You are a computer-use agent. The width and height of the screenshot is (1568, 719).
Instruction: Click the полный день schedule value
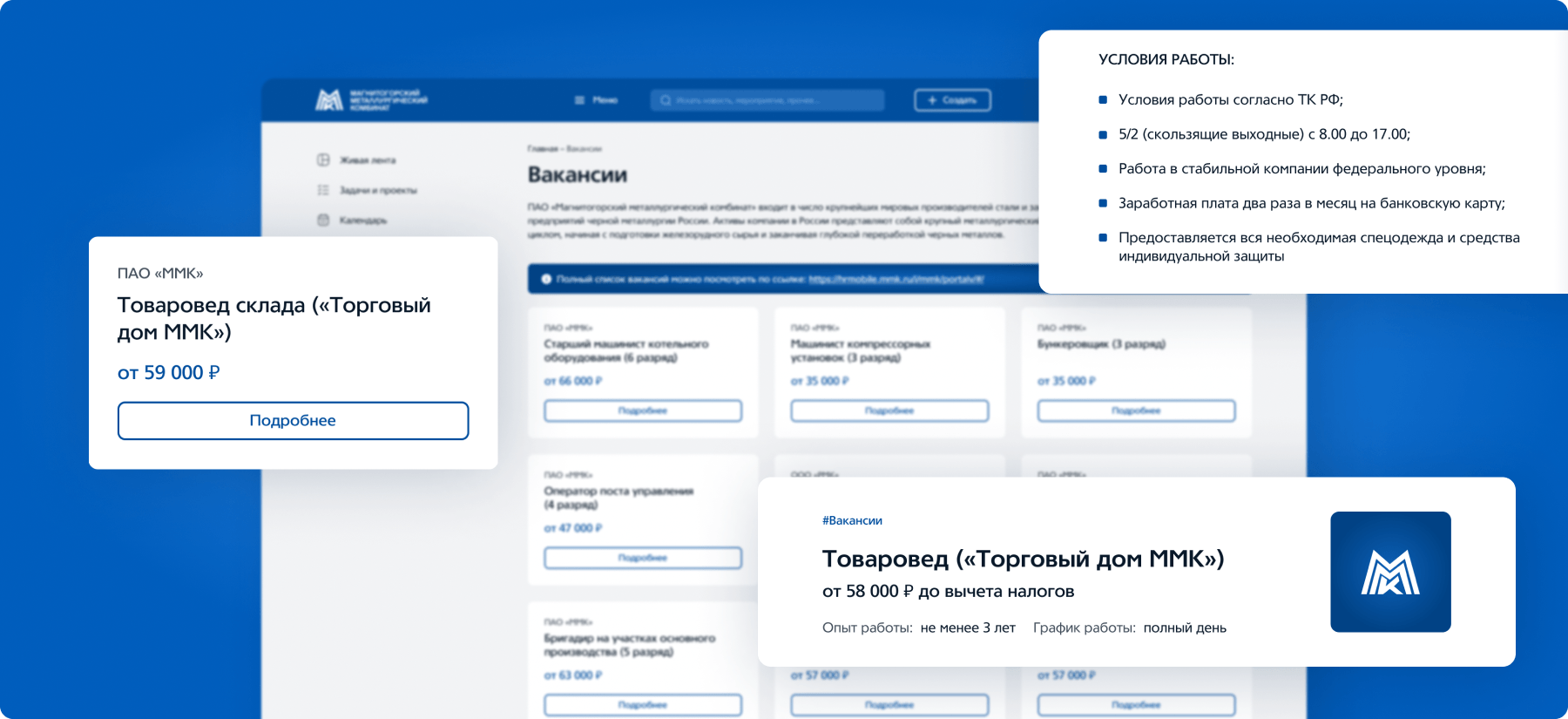(x=1185, y=628)
